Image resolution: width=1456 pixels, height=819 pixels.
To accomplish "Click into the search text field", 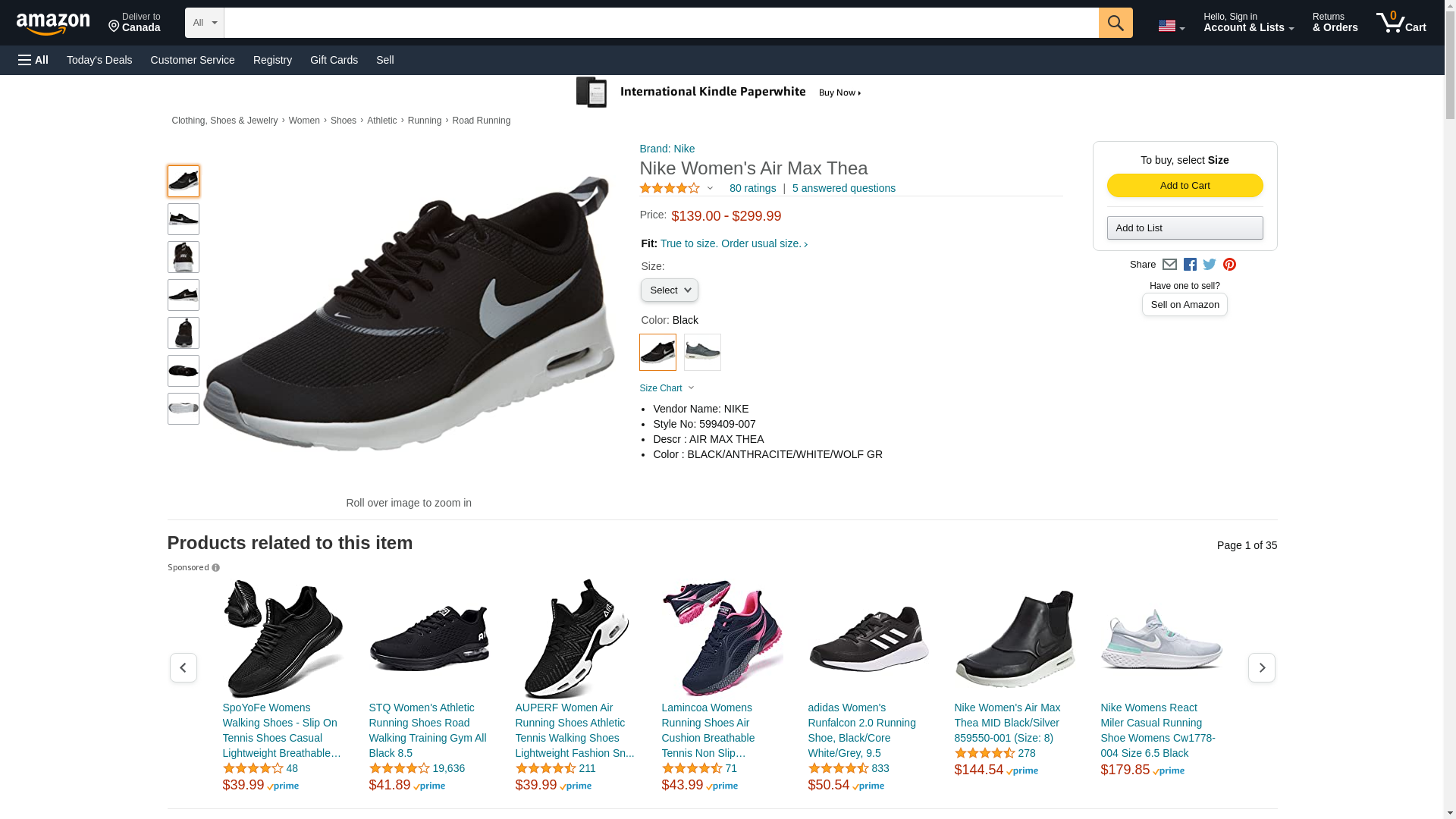I will (660, 23).
